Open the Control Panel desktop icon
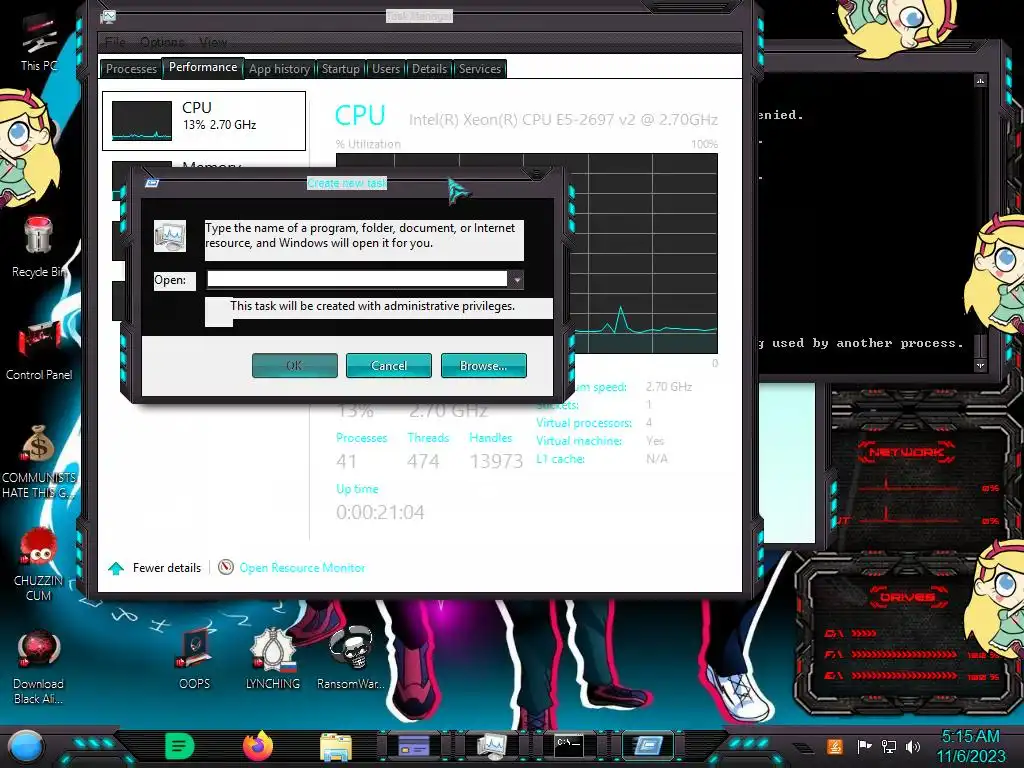The width and height of the screenshot is (1024, 768). [39, 350]
